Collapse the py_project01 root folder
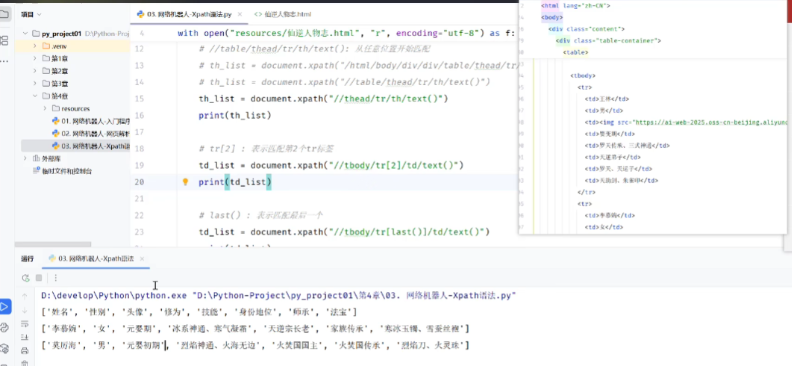 (x=25, y=33)
